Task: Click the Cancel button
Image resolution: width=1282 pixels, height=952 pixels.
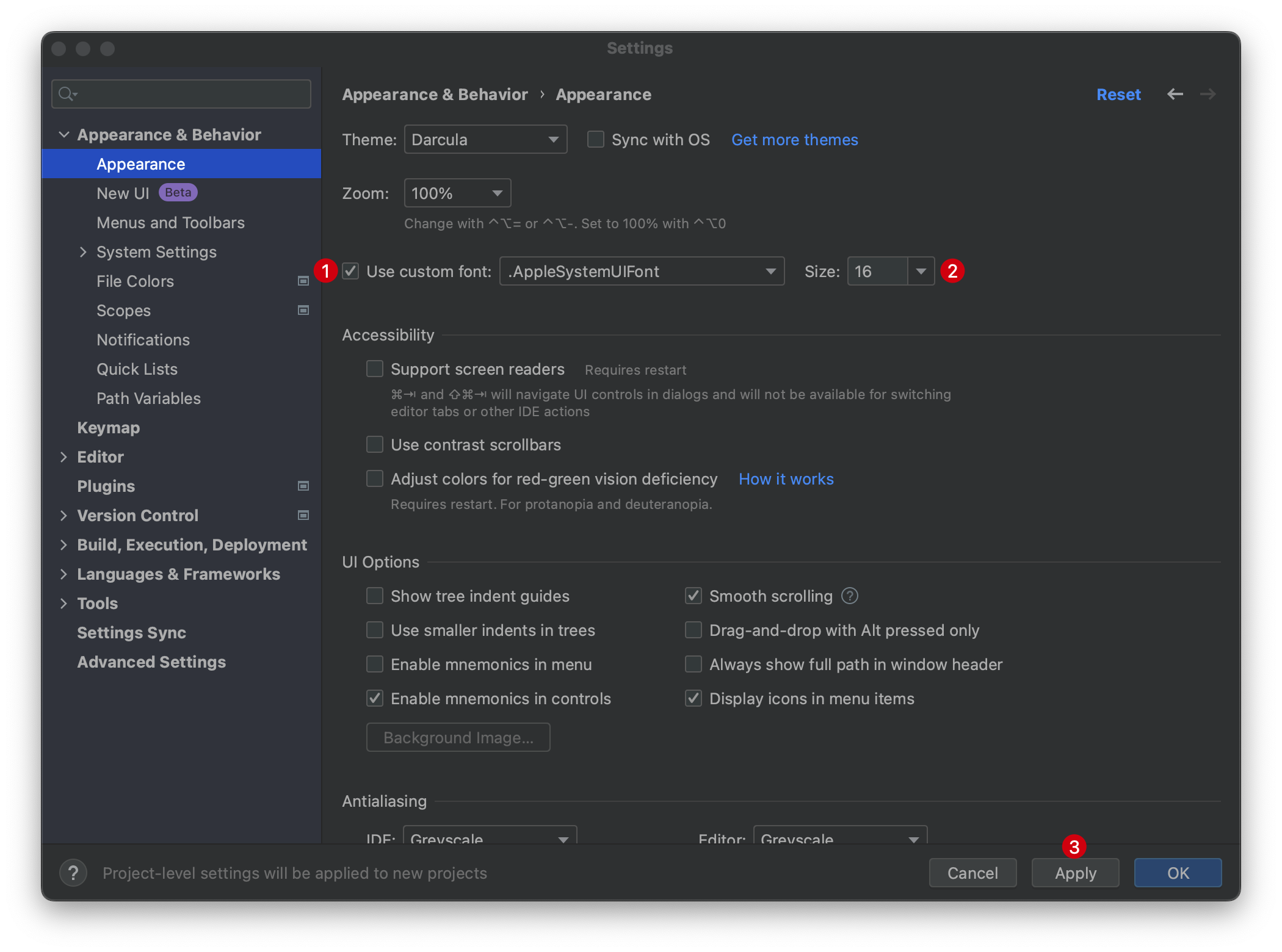Action: [x=972, y=873]
